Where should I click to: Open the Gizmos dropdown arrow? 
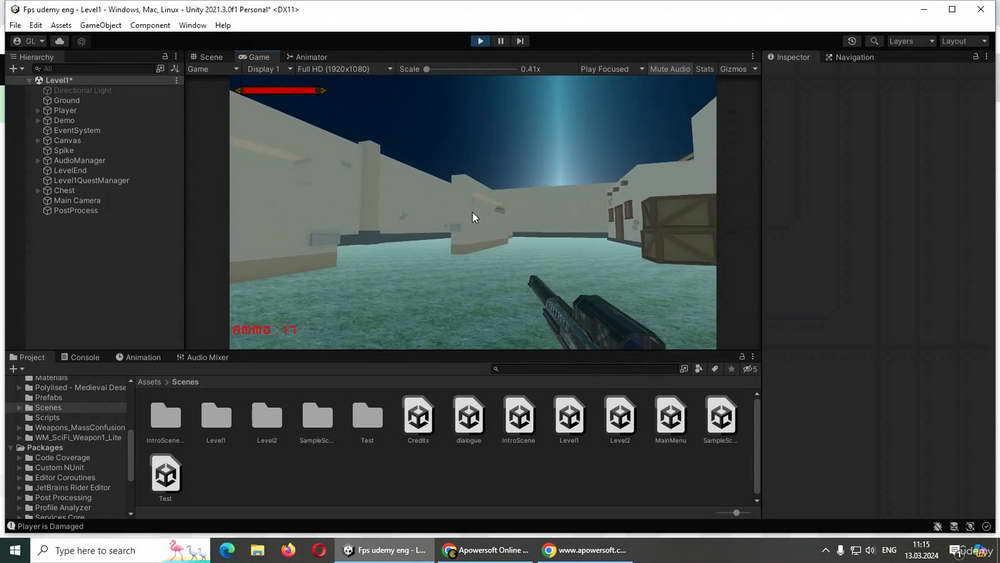(755, 69)
